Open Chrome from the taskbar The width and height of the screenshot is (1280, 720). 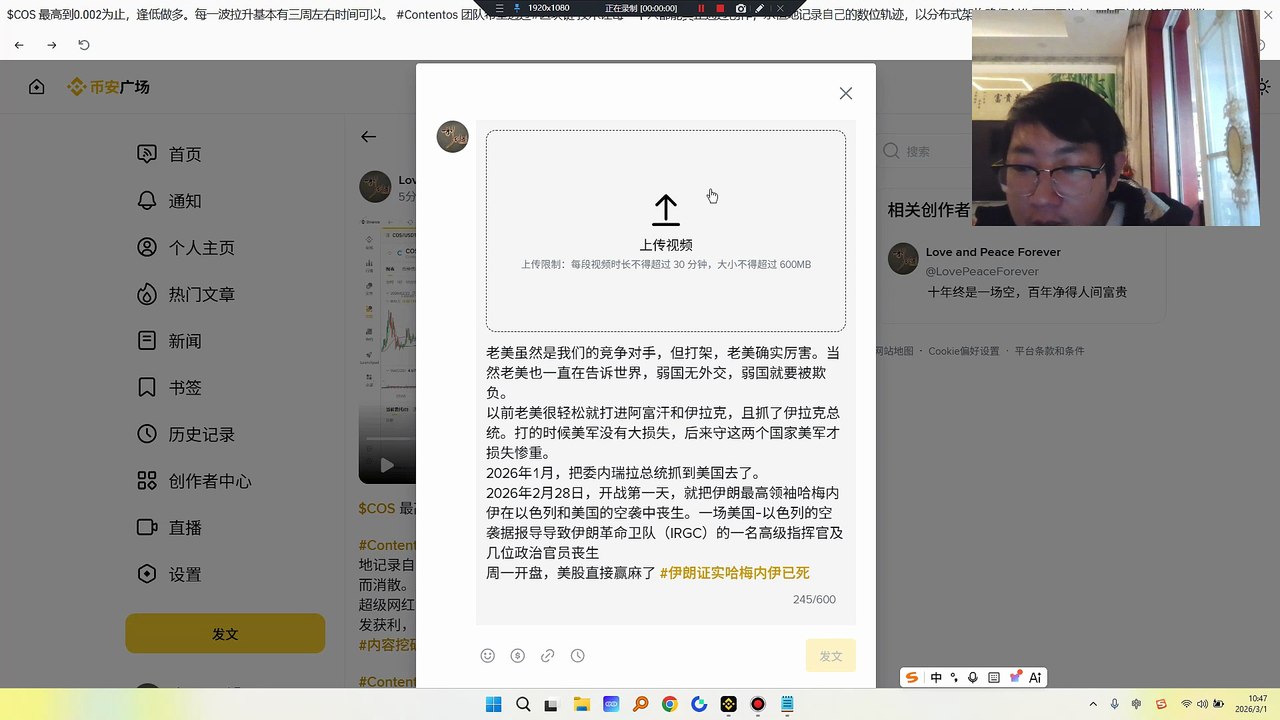click(670, 705)
